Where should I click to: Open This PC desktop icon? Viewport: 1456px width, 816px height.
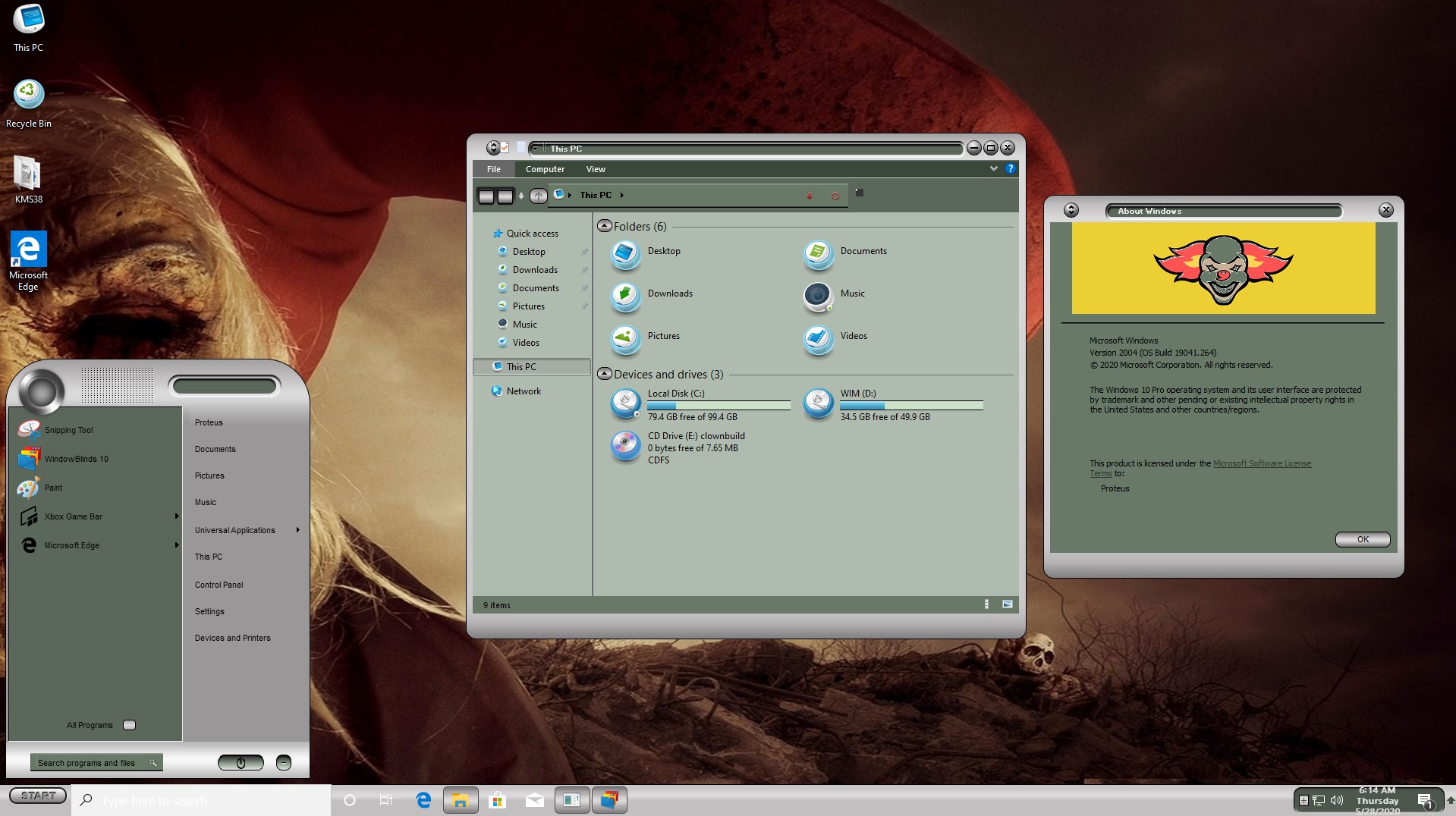tap(29, 29)
